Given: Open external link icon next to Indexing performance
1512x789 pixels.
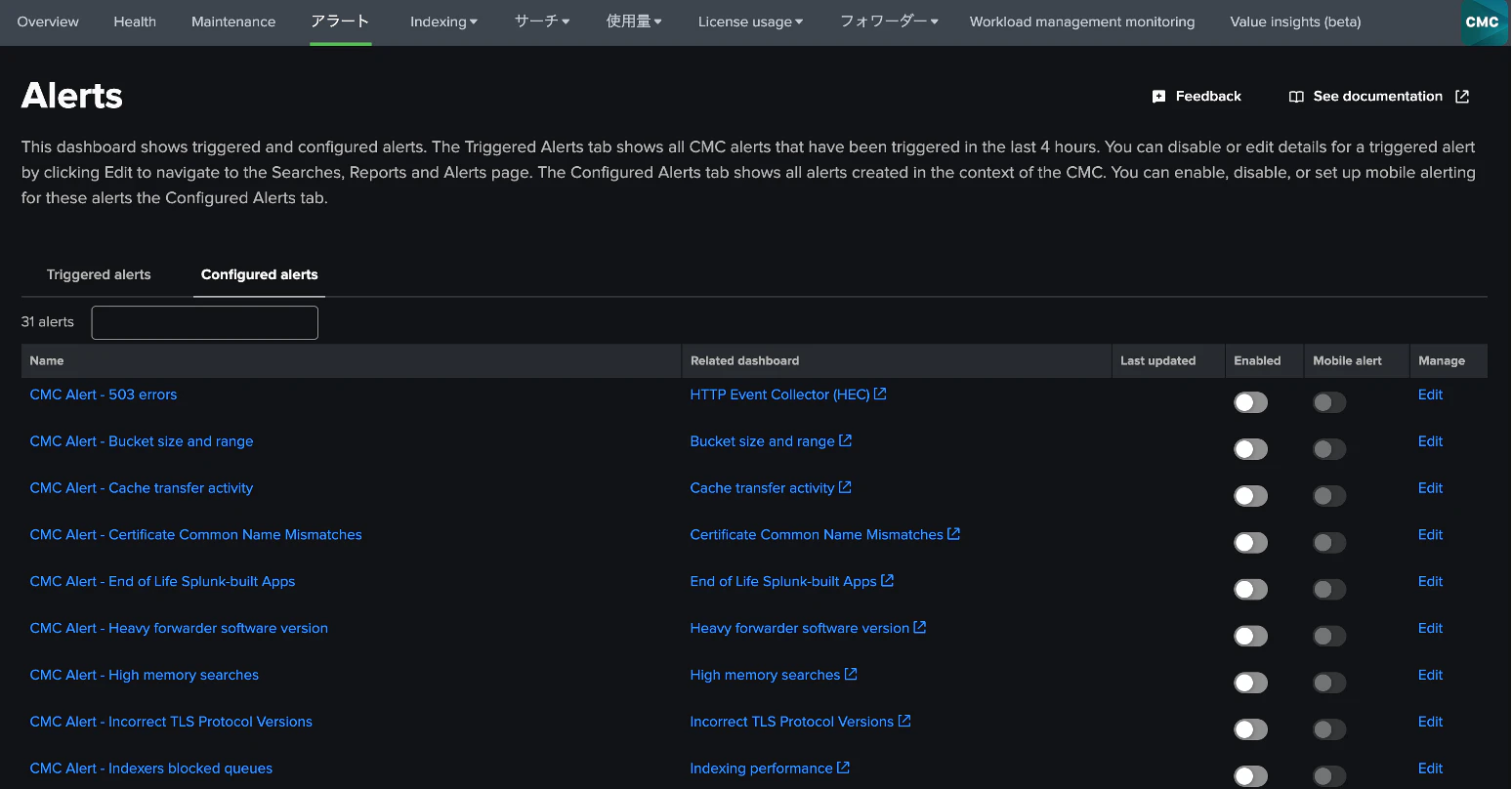Looking at the screenshot, I should click(844, 768).
